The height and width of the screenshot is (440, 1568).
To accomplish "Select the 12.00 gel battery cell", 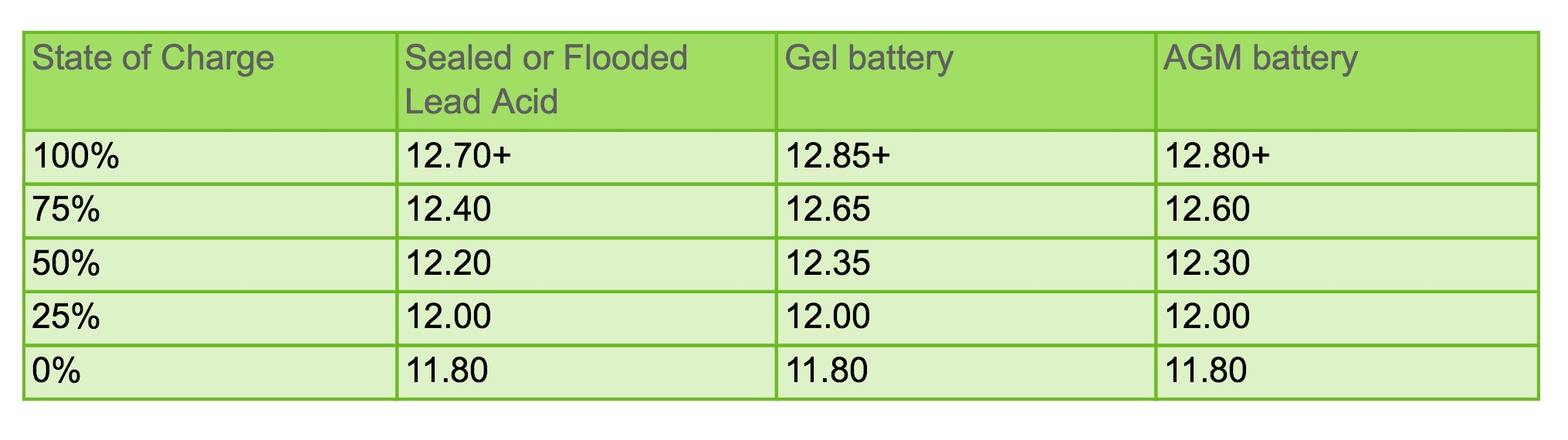I will click(966, 318).
